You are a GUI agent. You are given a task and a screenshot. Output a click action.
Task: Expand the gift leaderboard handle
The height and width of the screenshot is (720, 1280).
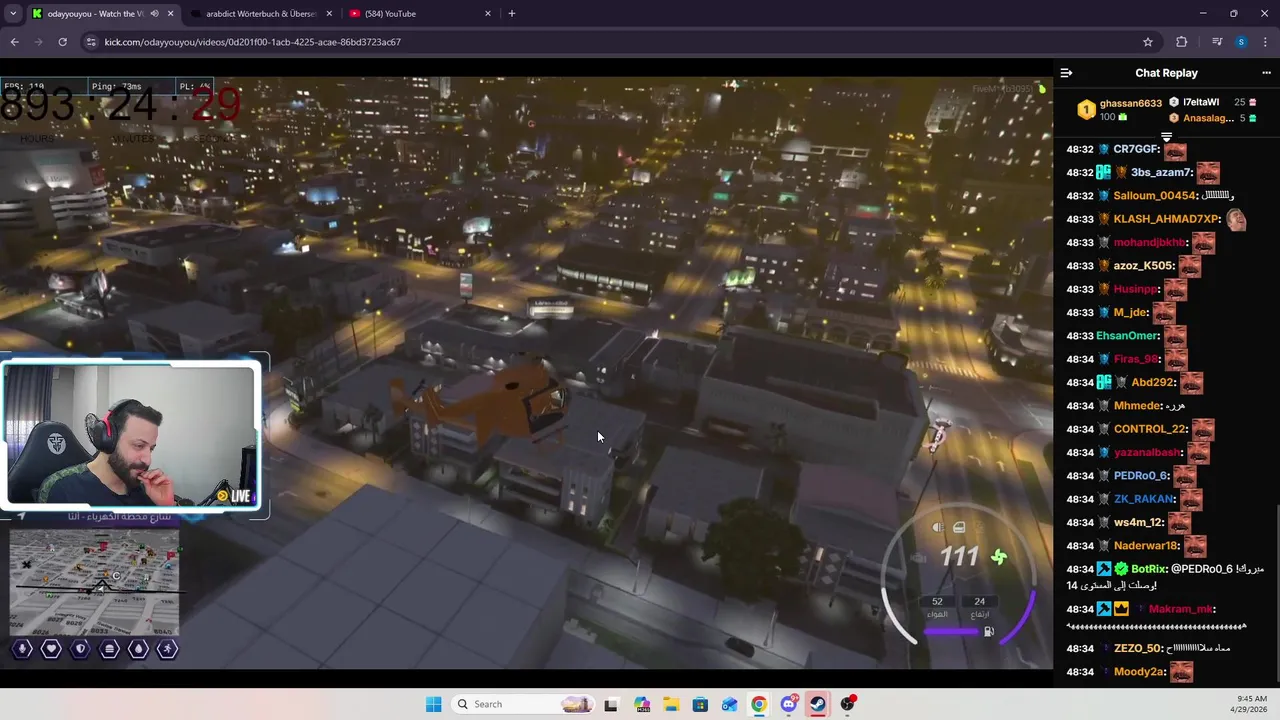(1166, 135)
